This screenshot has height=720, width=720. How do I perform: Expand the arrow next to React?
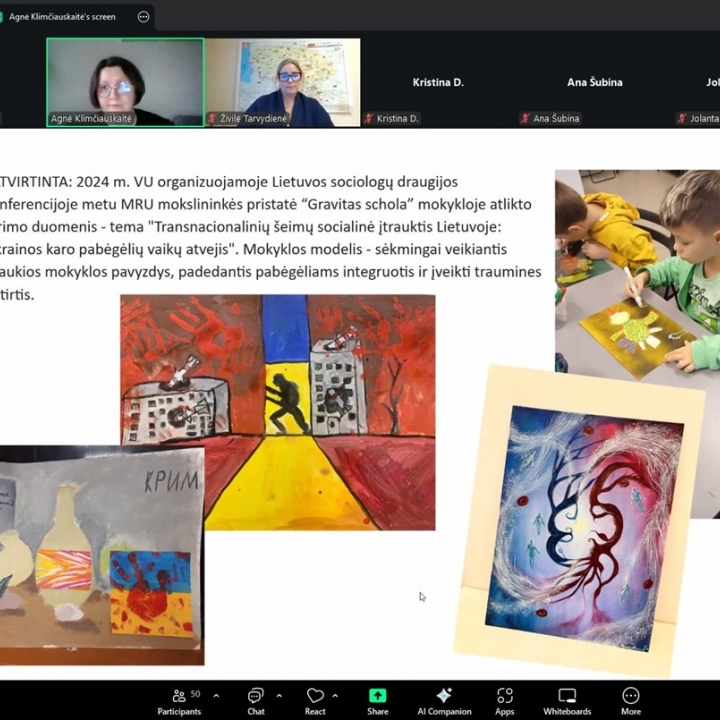click(x=335, y=695)
